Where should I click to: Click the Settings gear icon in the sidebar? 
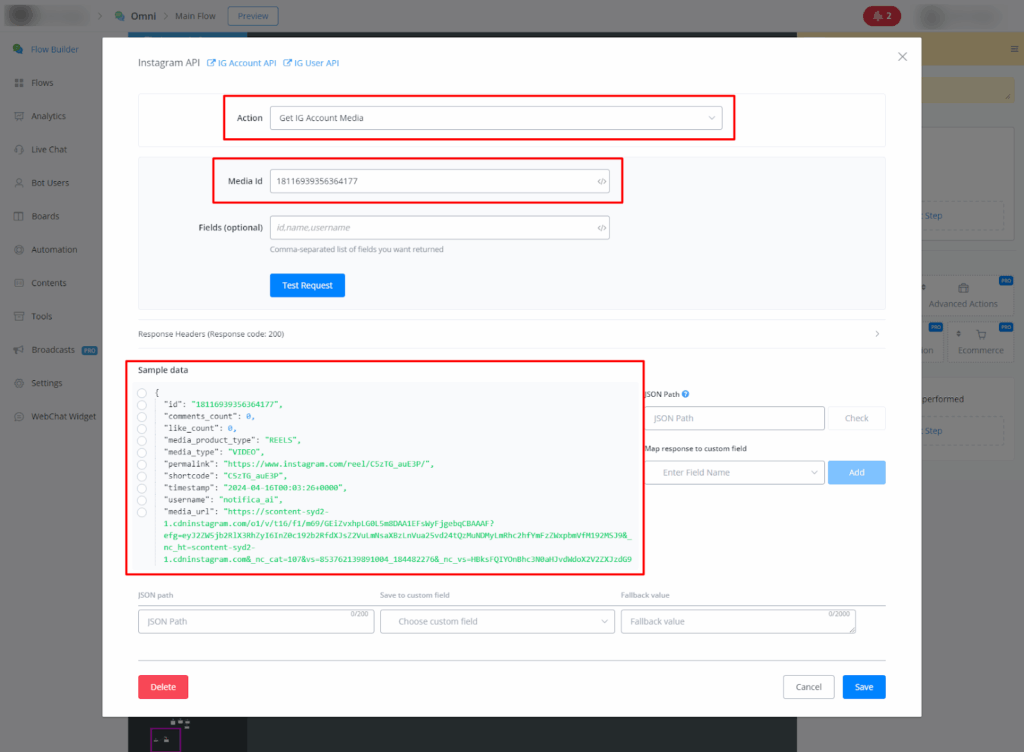click(x=19, y=383)
